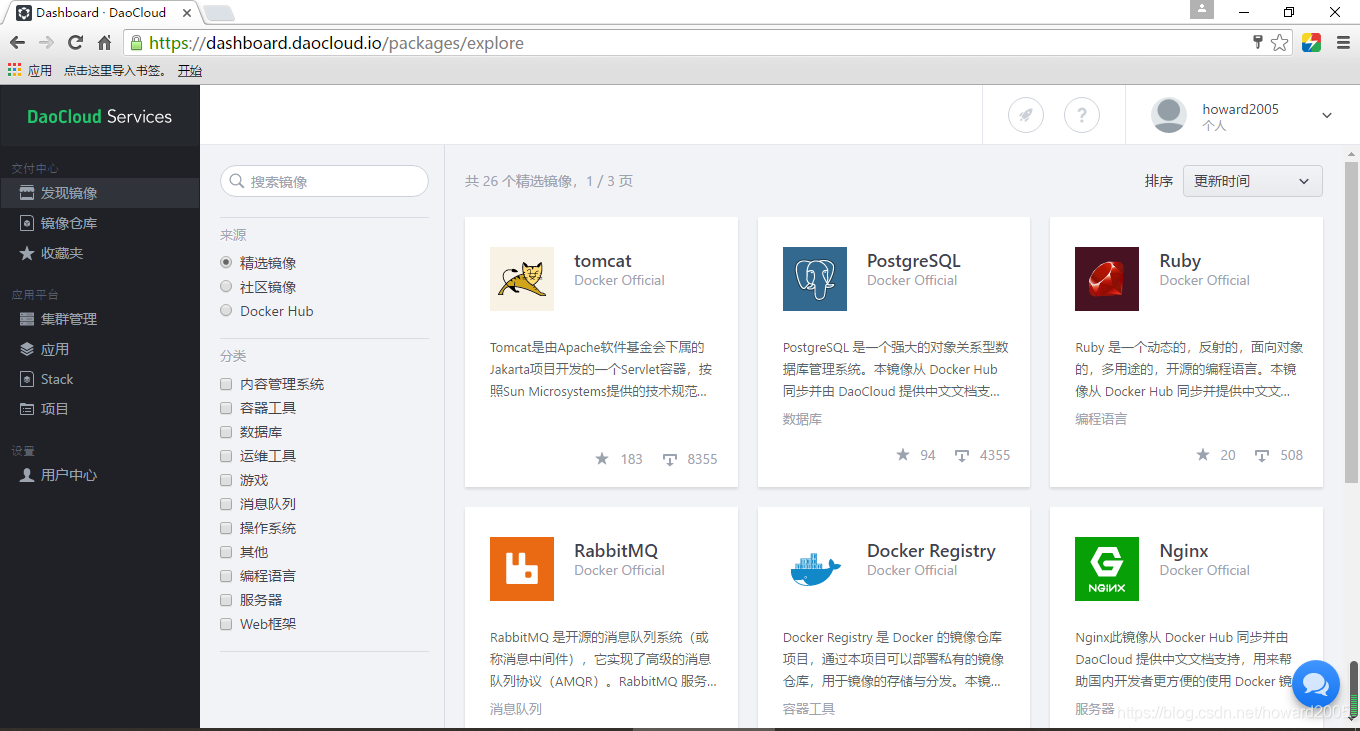
Task: Check the 服务器 category checkbox
Action: (x=226, y=600)
